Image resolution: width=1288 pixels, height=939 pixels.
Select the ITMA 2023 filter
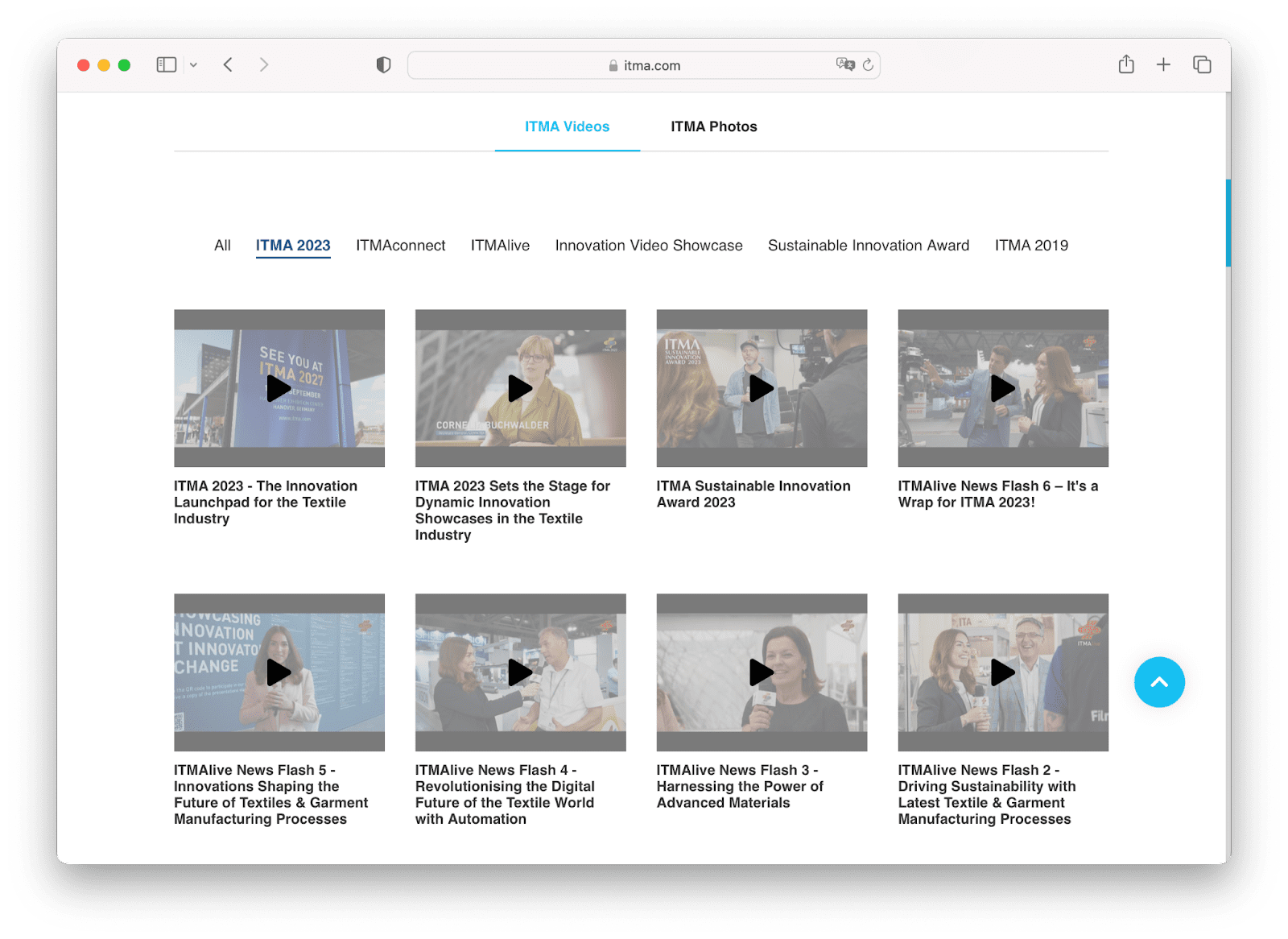293,246
